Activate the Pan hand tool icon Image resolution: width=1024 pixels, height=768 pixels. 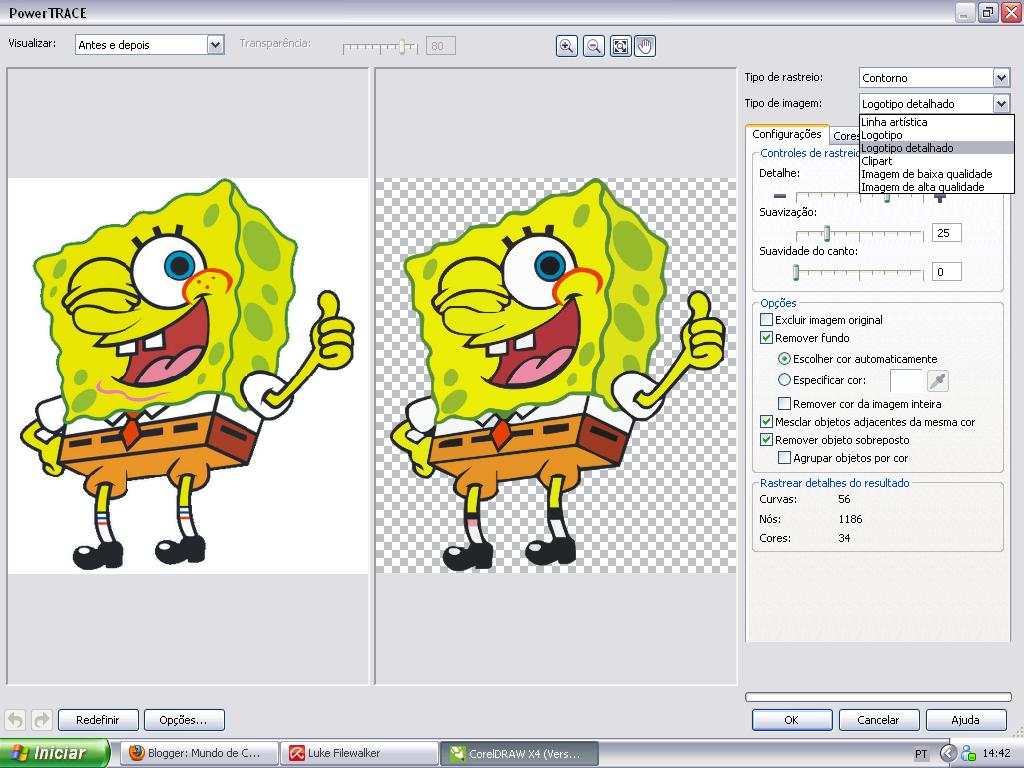click(645, 46)
